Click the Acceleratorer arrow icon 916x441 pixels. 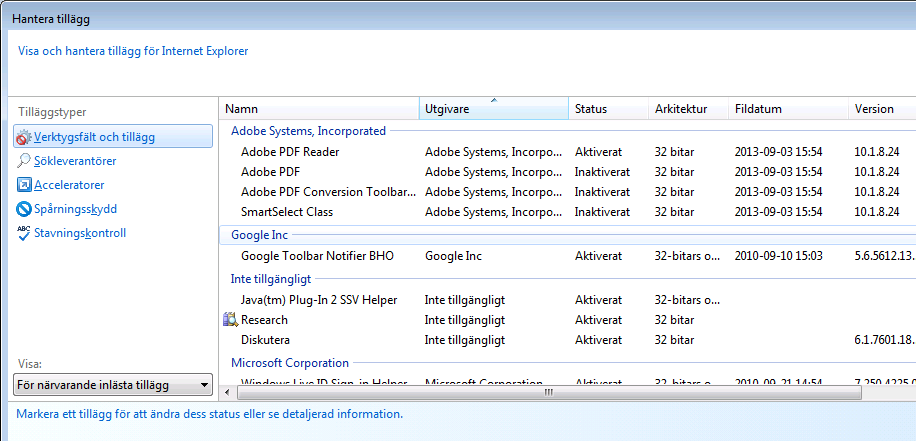24,185
